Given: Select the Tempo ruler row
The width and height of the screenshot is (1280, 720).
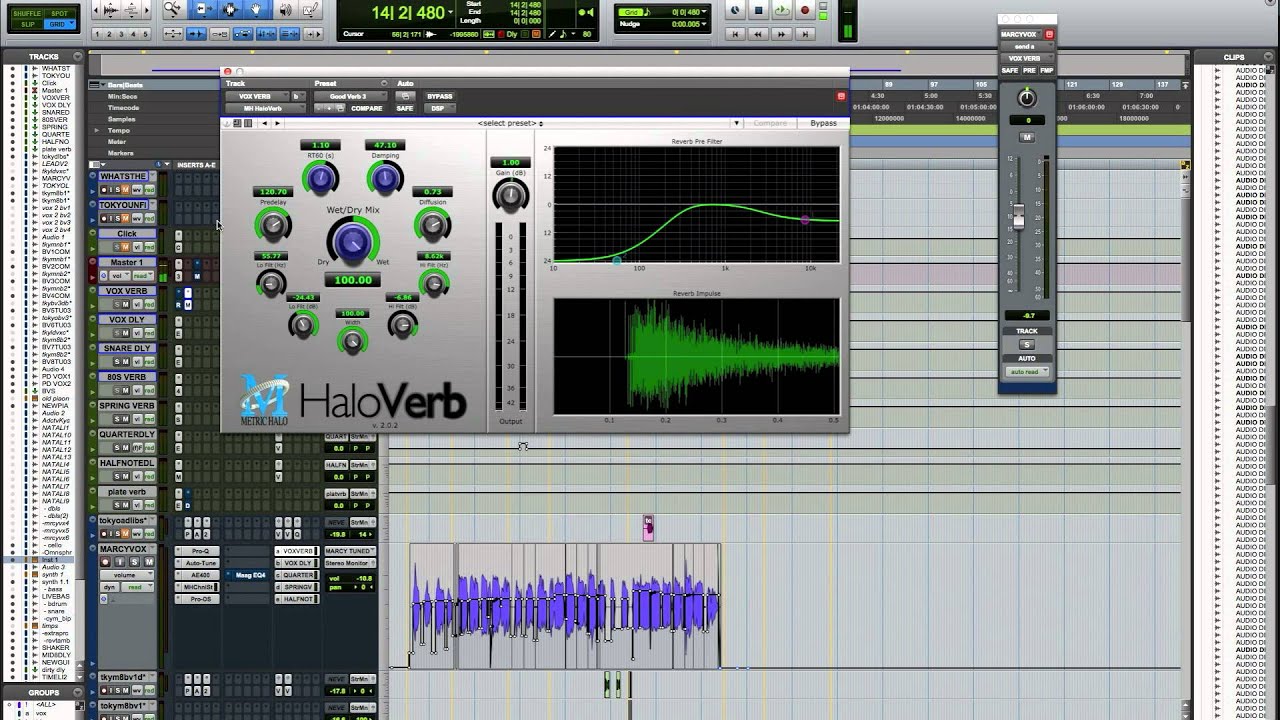Looking at the screenshot, I should pyautogui.click(x=119, y=130).
